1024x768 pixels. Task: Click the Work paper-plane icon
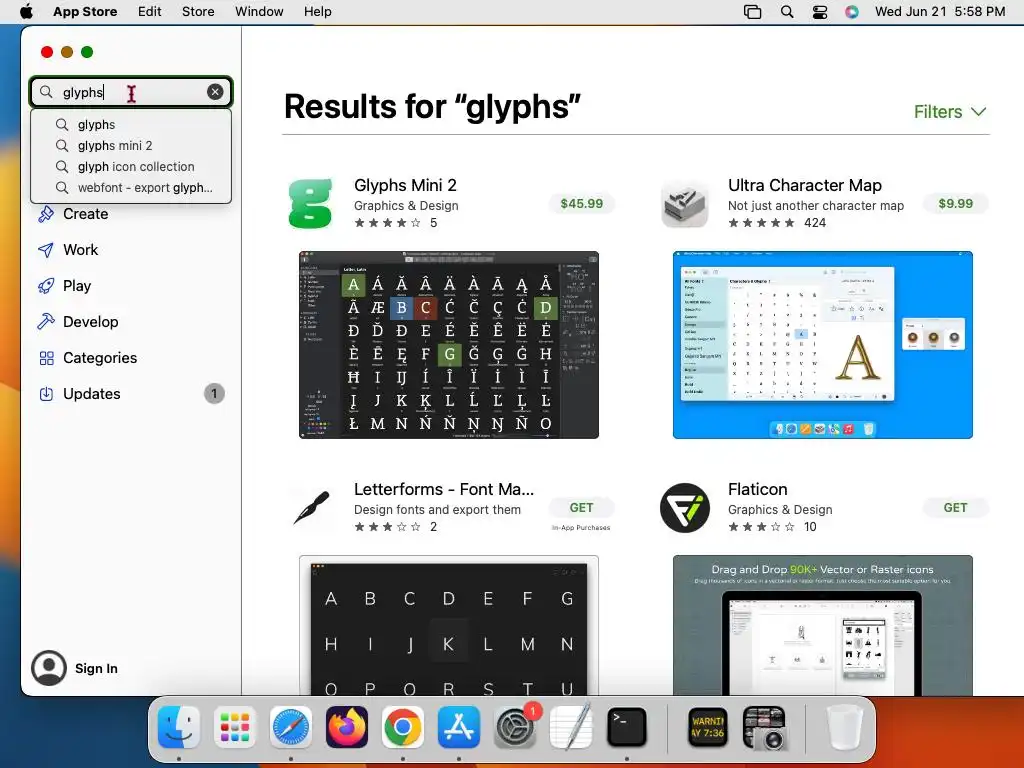[x=46, y=249]
